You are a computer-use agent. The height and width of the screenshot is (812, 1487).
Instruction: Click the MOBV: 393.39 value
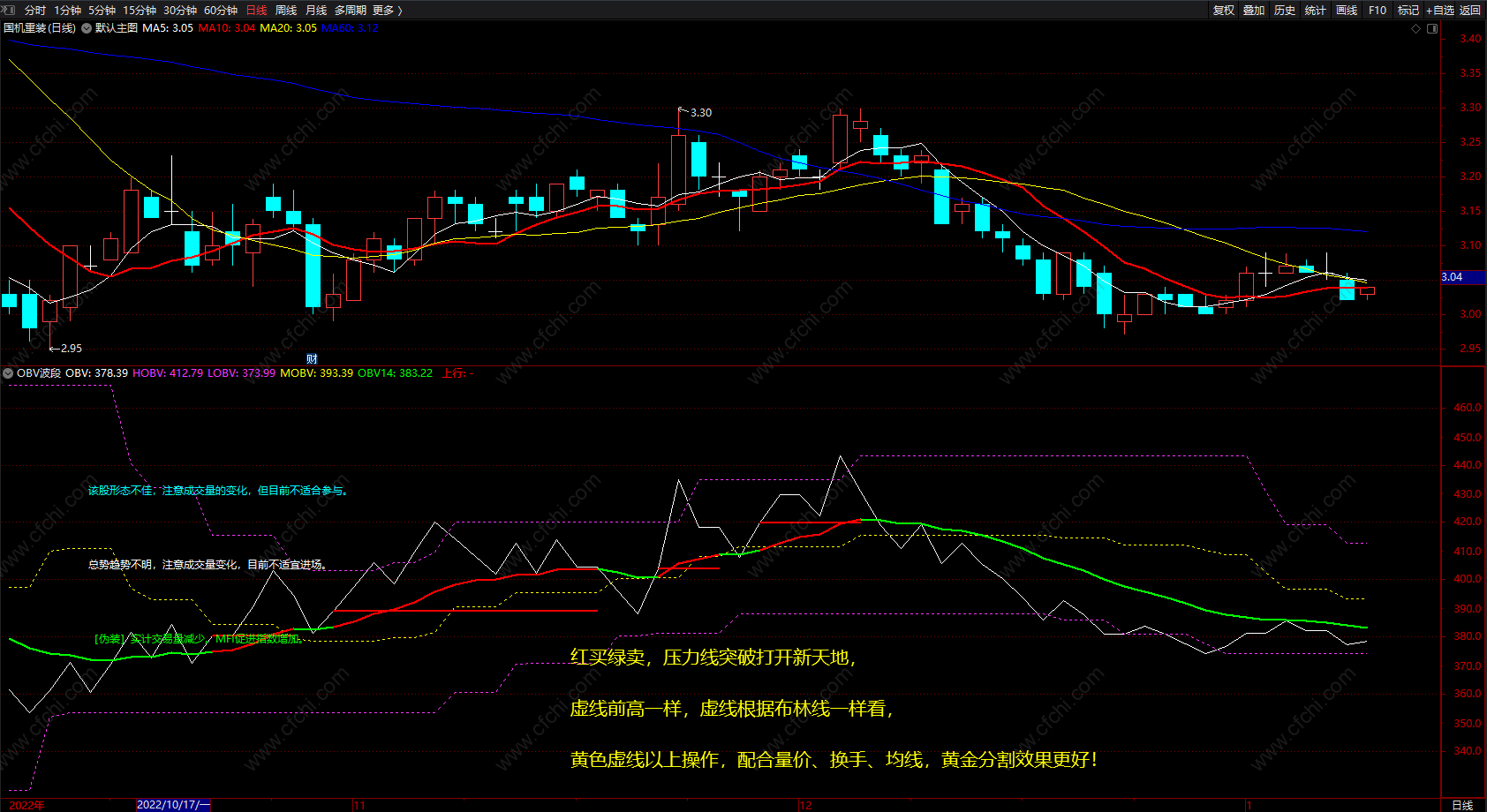point(317,373)
